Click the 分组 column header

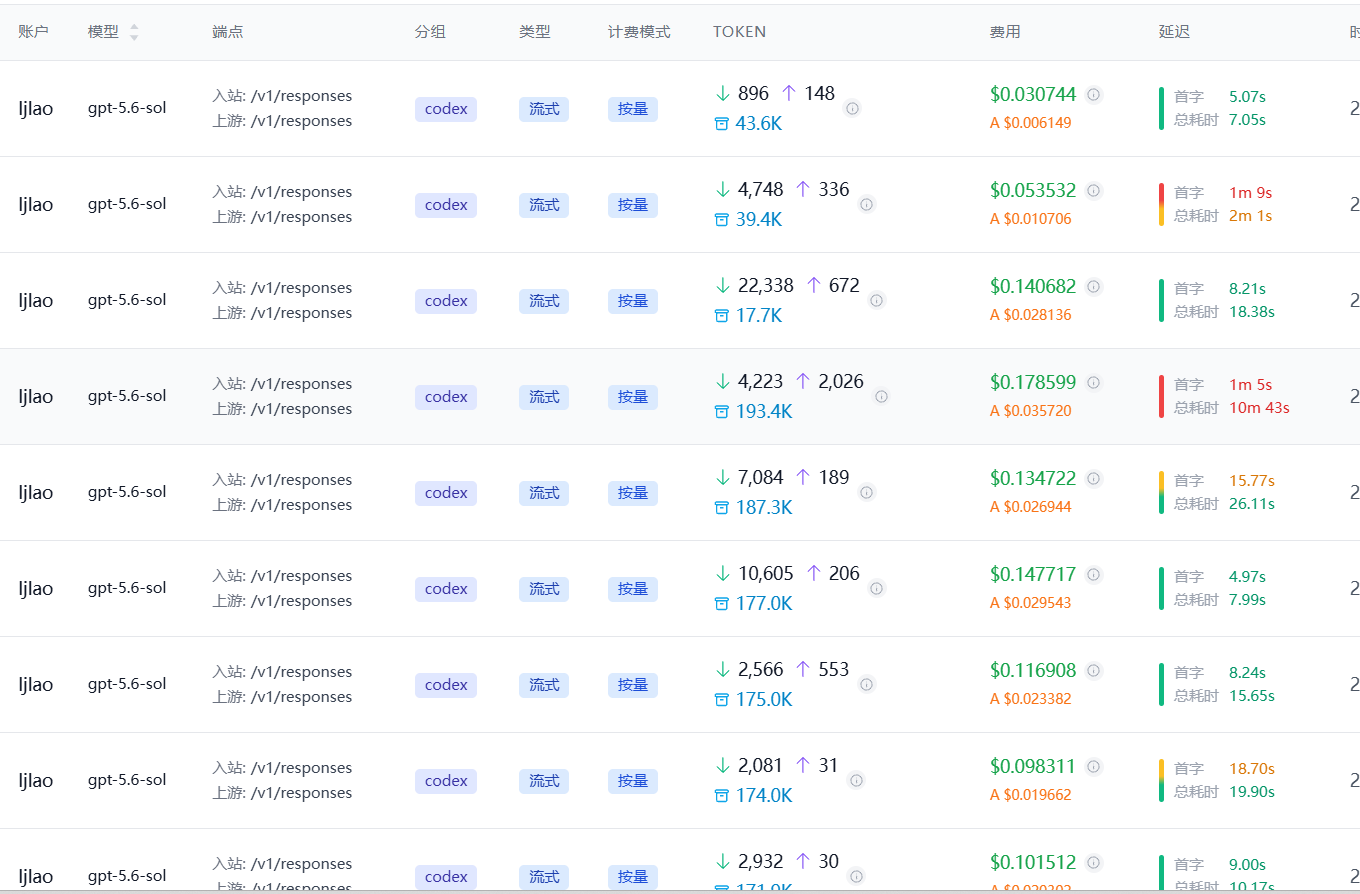[430, 32]
